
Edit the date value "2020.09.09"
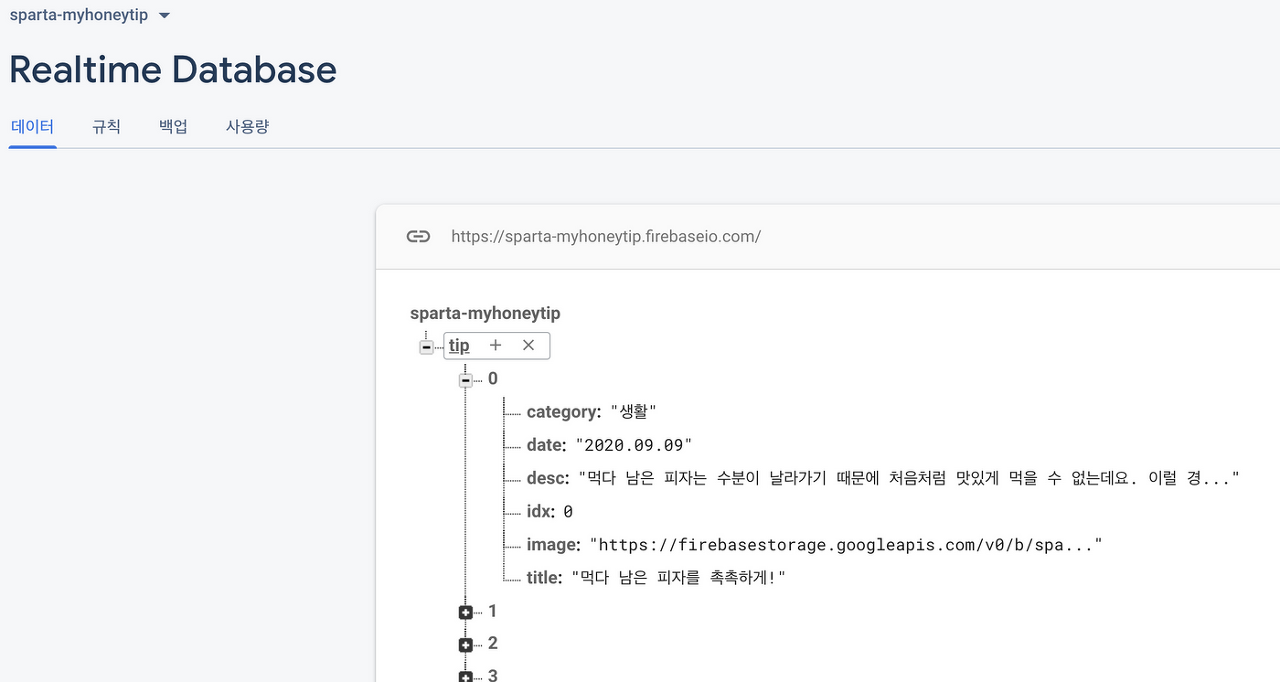pyautogui.click(x=634, y=445)
